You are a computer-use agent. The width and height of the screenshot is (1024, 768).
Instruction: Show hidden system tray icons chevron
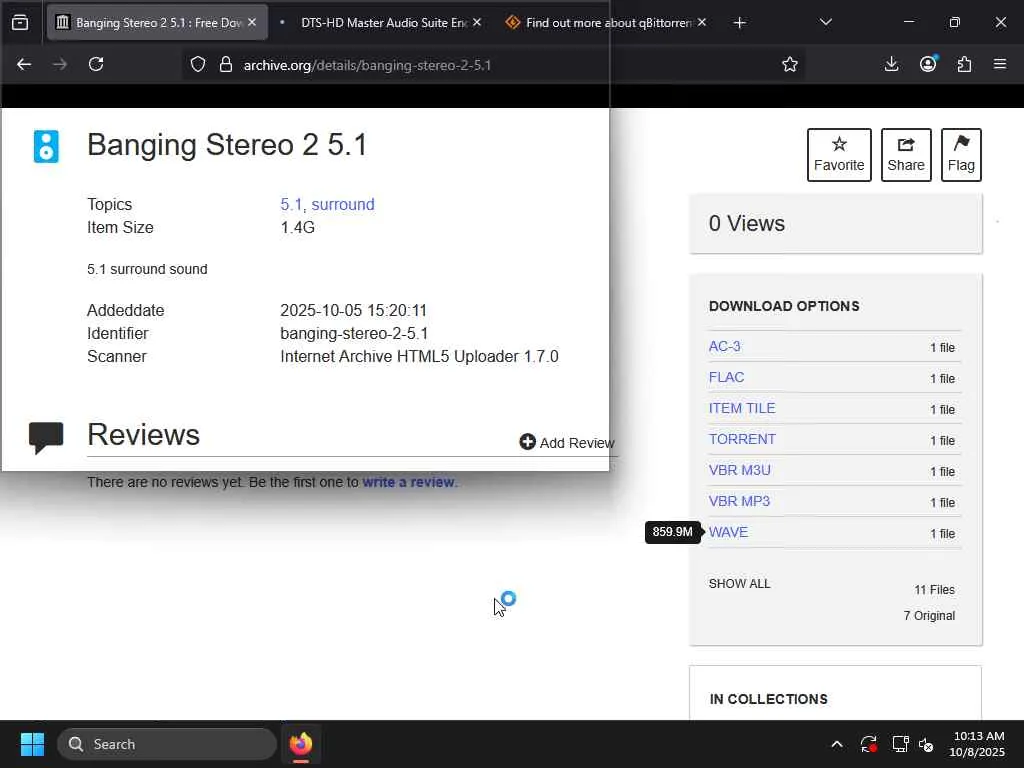click(x=837, y=744)
